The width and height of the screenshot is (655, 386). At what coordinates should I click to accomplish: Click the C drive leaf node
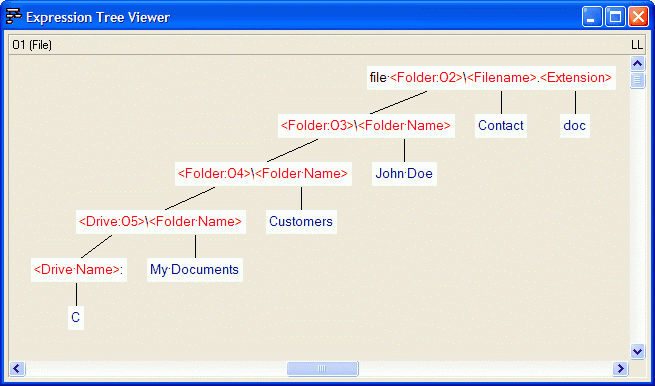[76, 318]
